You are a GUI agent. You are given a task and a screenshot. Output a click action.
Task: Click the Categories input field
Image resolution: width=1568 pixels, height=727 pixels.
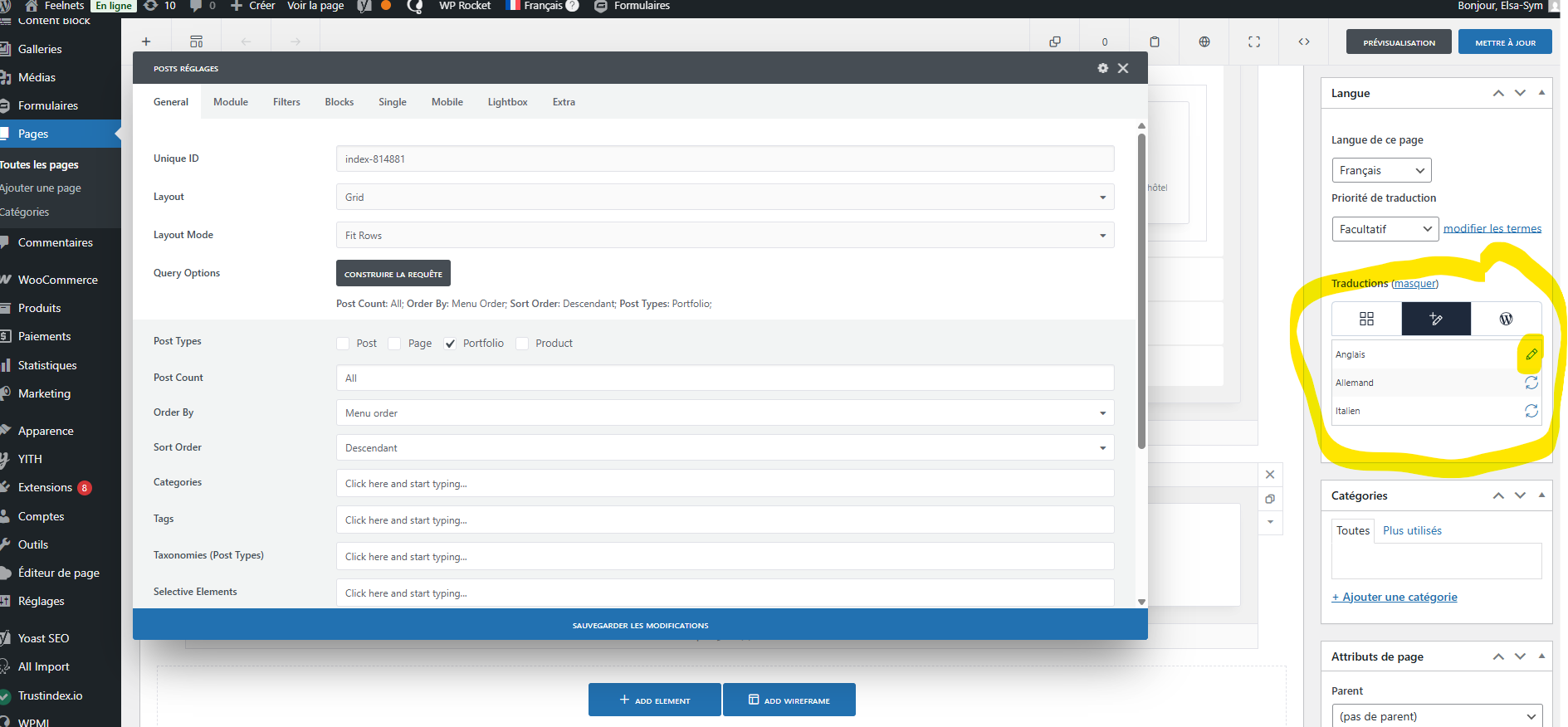725,484
